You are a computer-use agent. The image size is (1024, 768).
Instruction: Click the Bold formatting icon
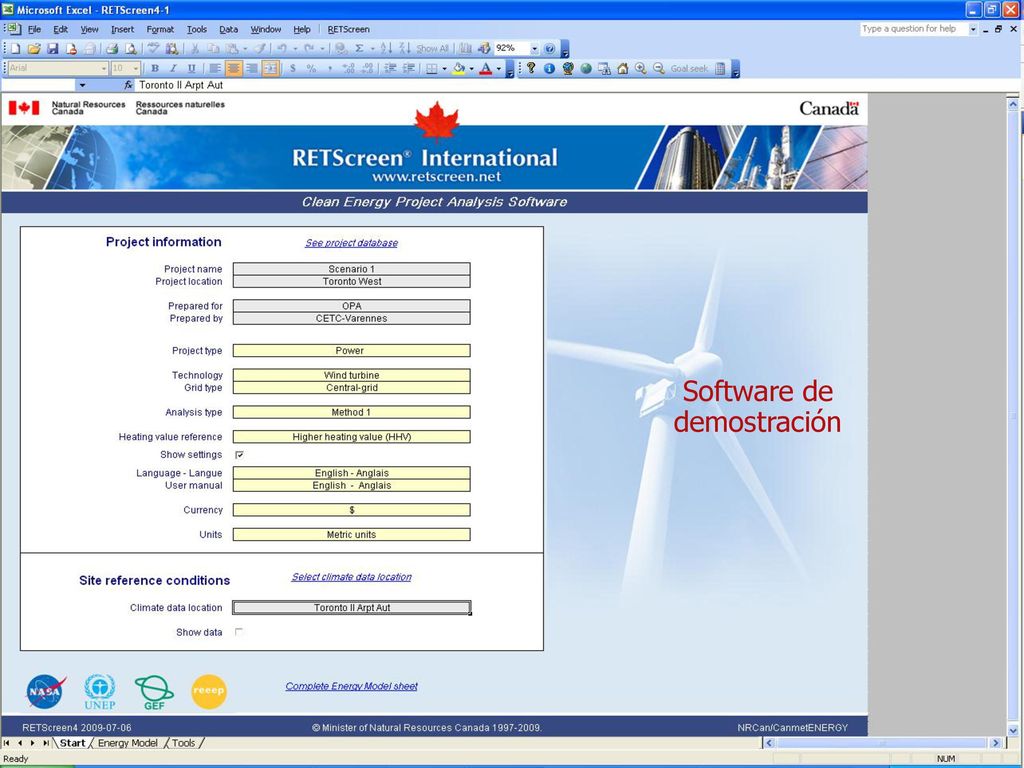point(155,68)
